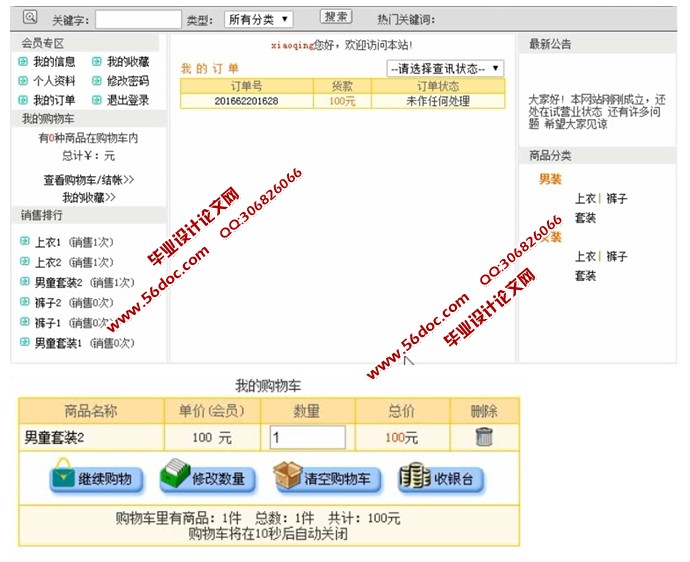Open order number 201662201628
This screenshot has height=562, width=690.
pyautogui.click(x=246, y=101)
